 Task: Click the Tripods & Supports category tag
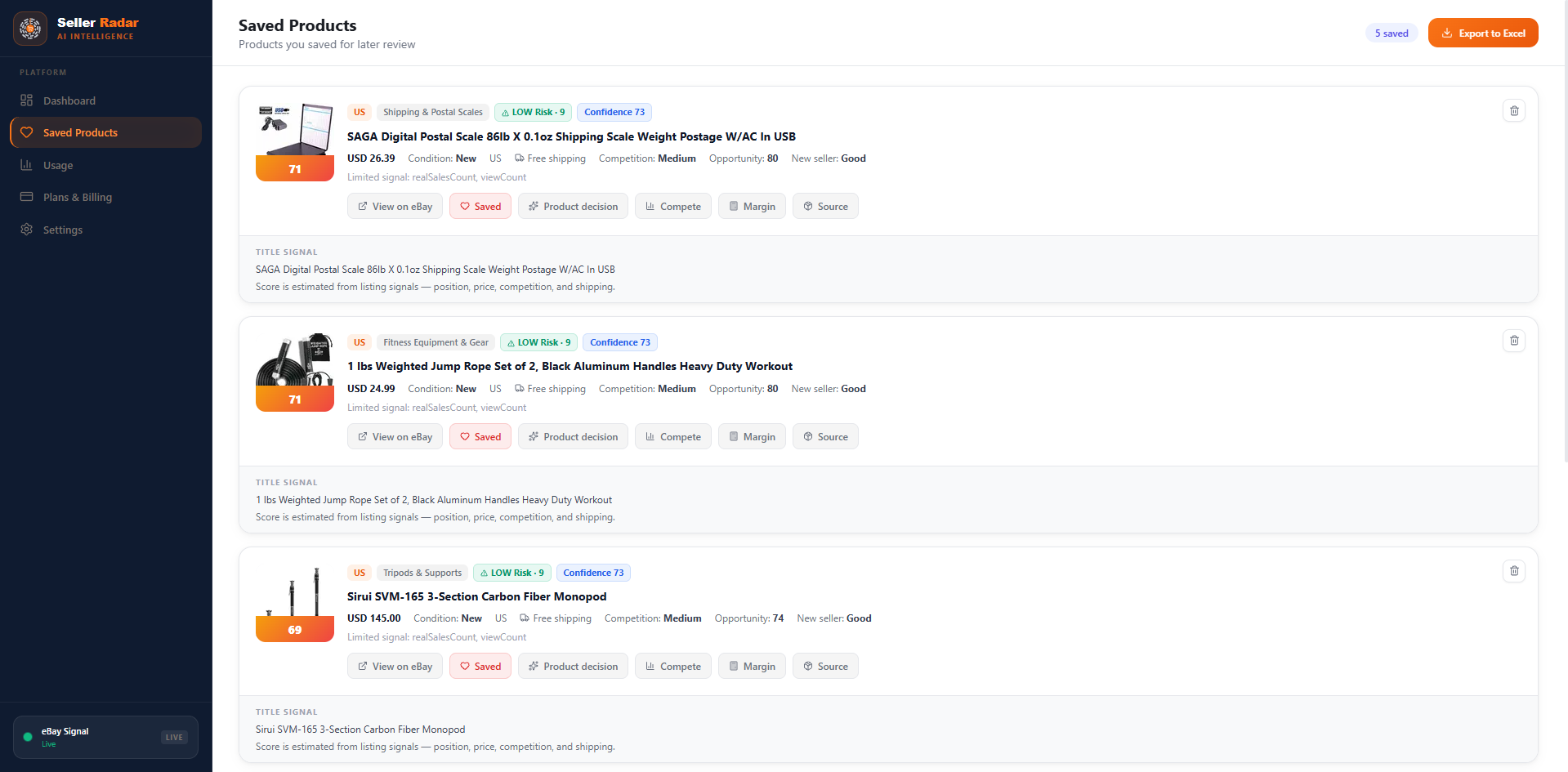(422, 573)
